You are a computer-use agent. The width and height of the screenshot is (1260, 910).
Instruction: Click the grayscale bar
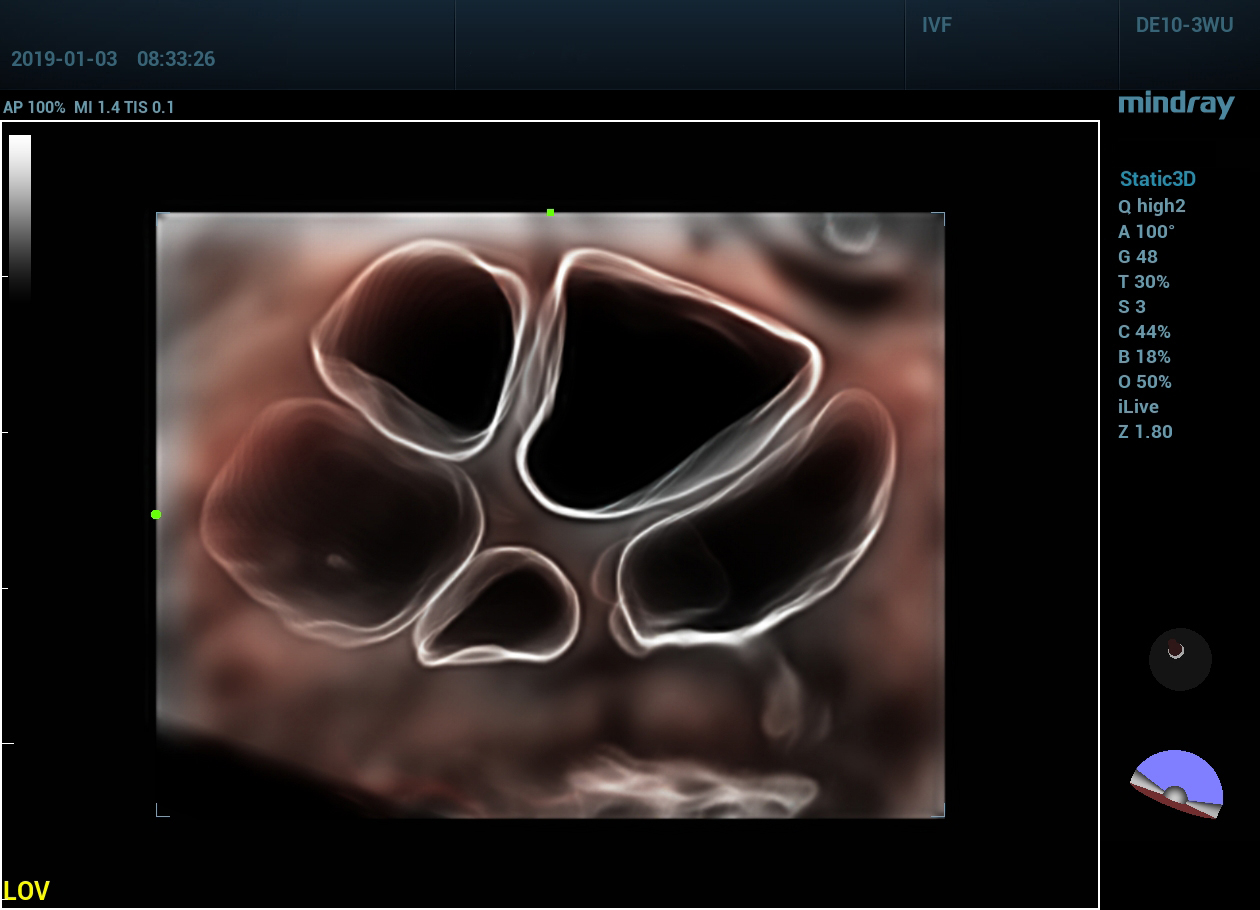(20, 215)
